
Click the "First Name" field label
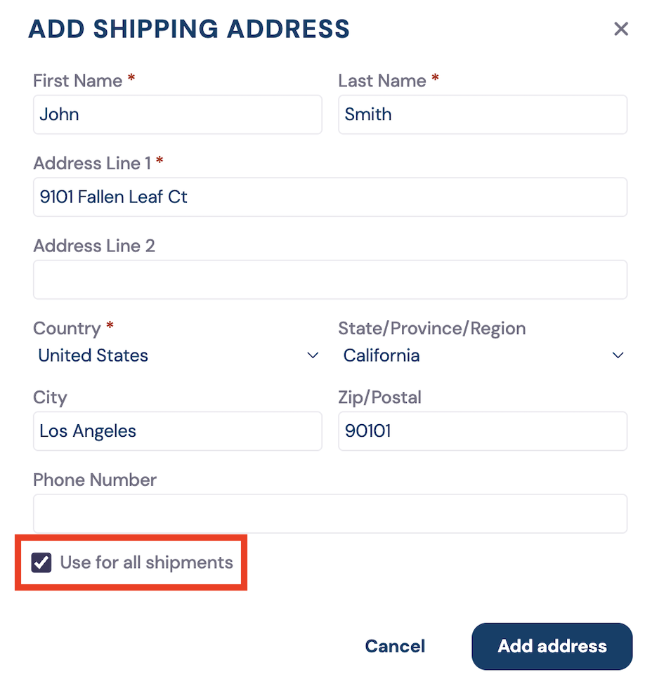pos(77,81)
